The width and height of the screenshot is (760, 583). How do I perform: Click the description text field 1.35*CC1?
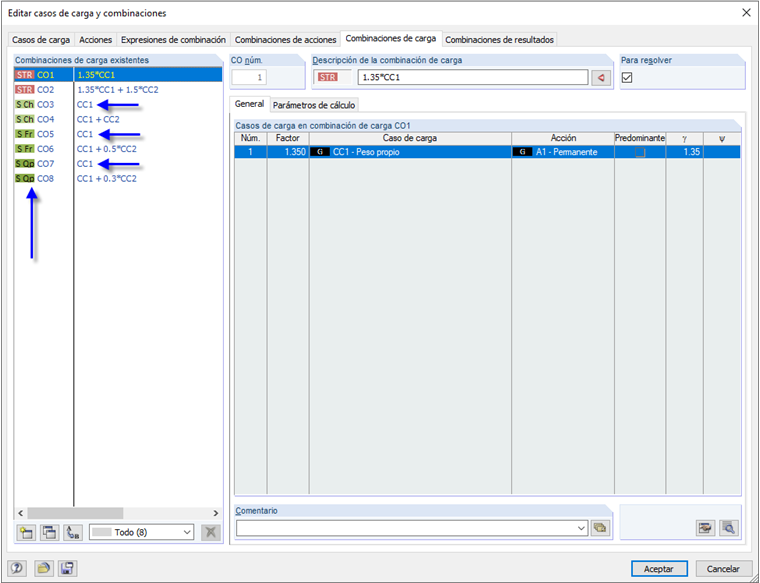(x=473, y=78)
